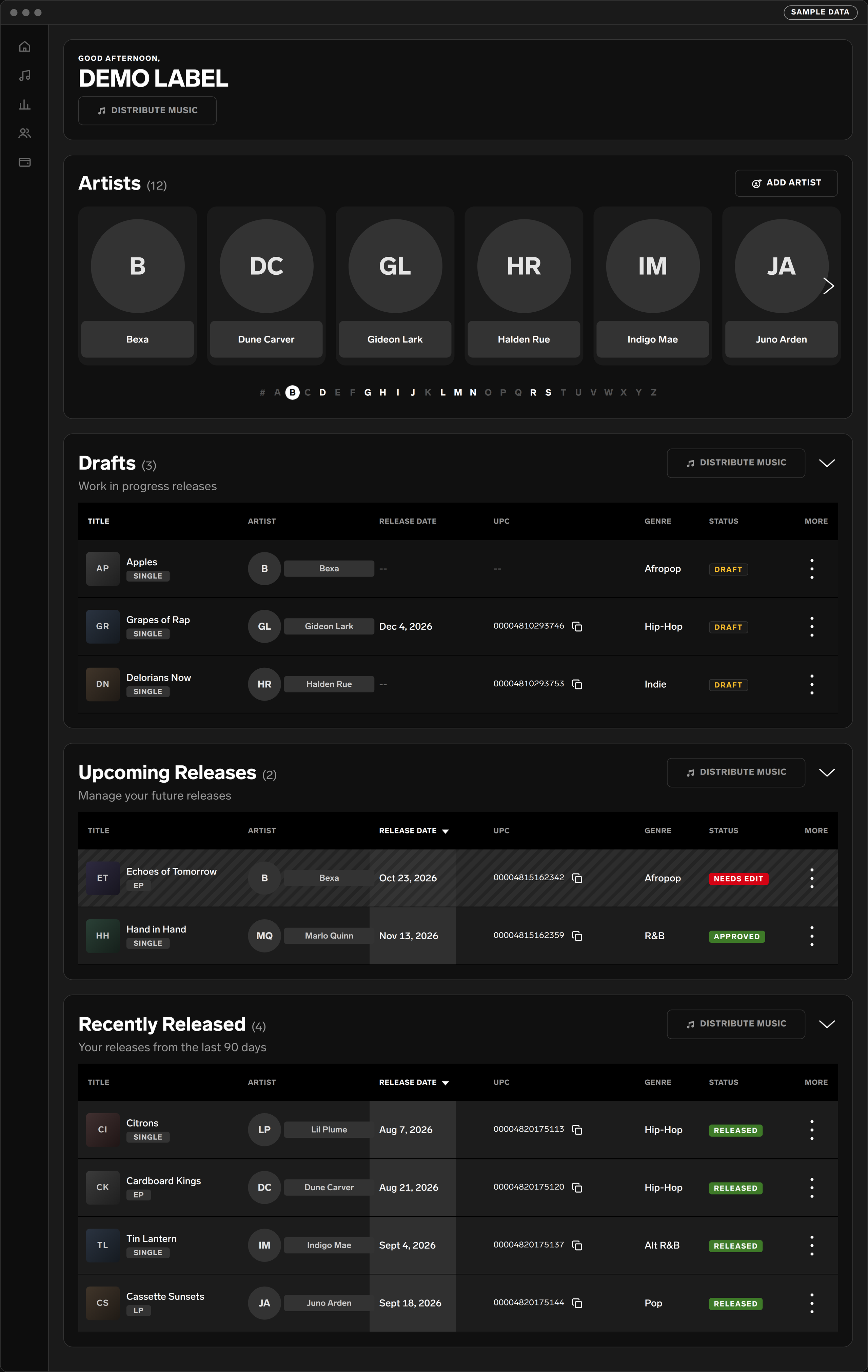868x1372 pixels.
Task: Copy UPC for Tin Lantern
Action: pos(577,1245)
